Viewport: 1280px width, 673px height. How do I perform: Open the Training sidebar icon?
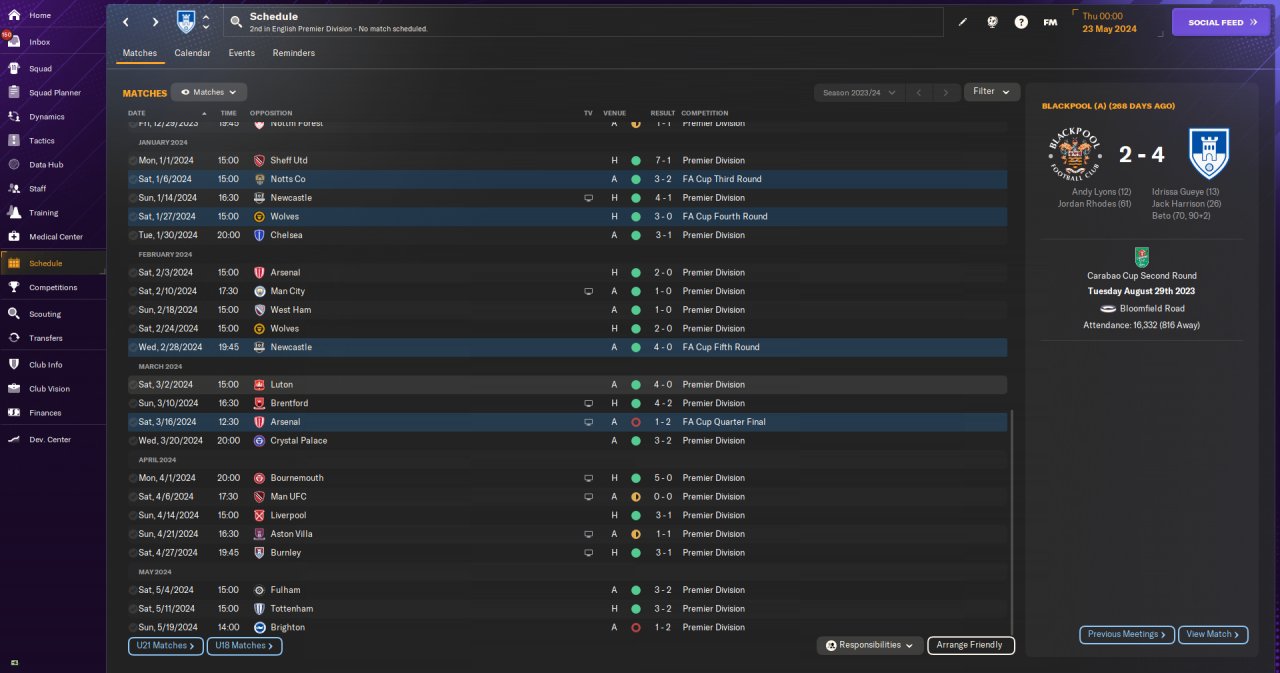coord(14,213)
